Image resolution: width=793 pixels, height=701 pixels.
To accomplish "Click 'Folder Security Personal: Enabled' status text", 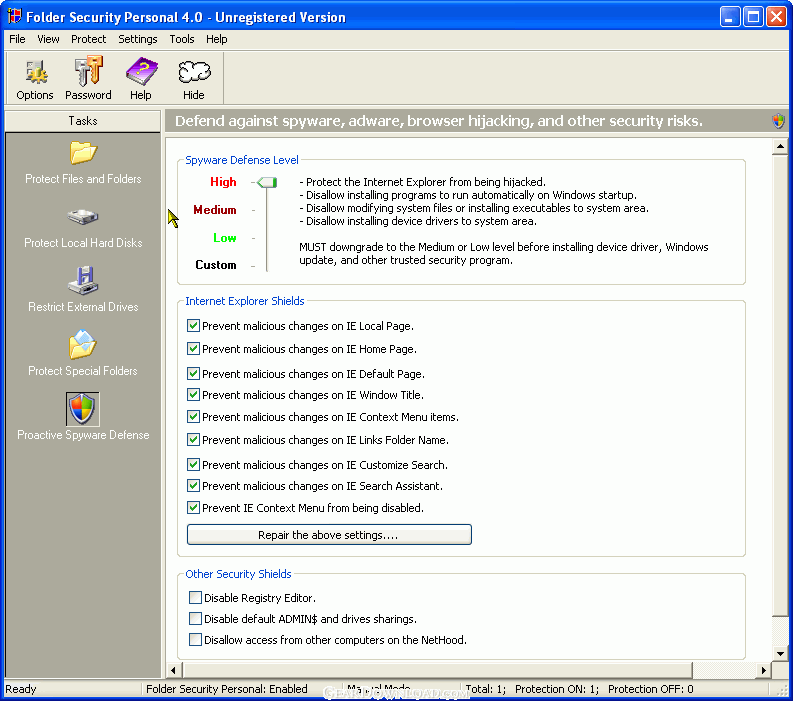I will [227, 689].
